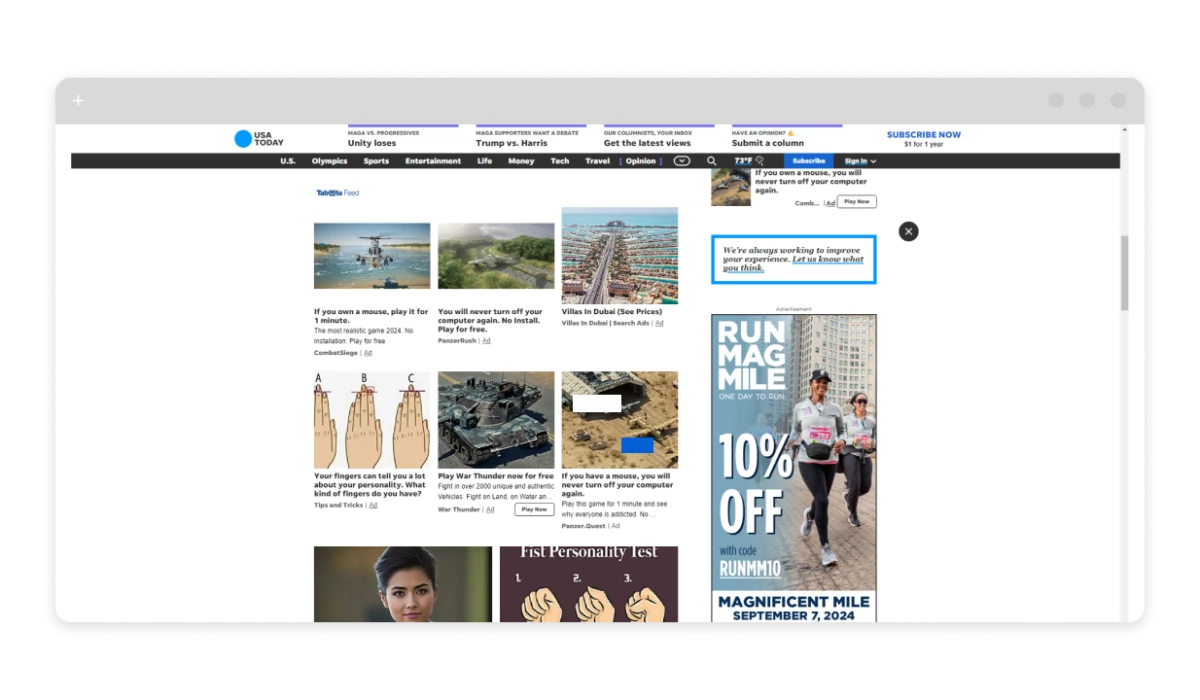Expand the more sections dropdown arrow
This screenshot has width=1200, height=700.
pos(682,161)
